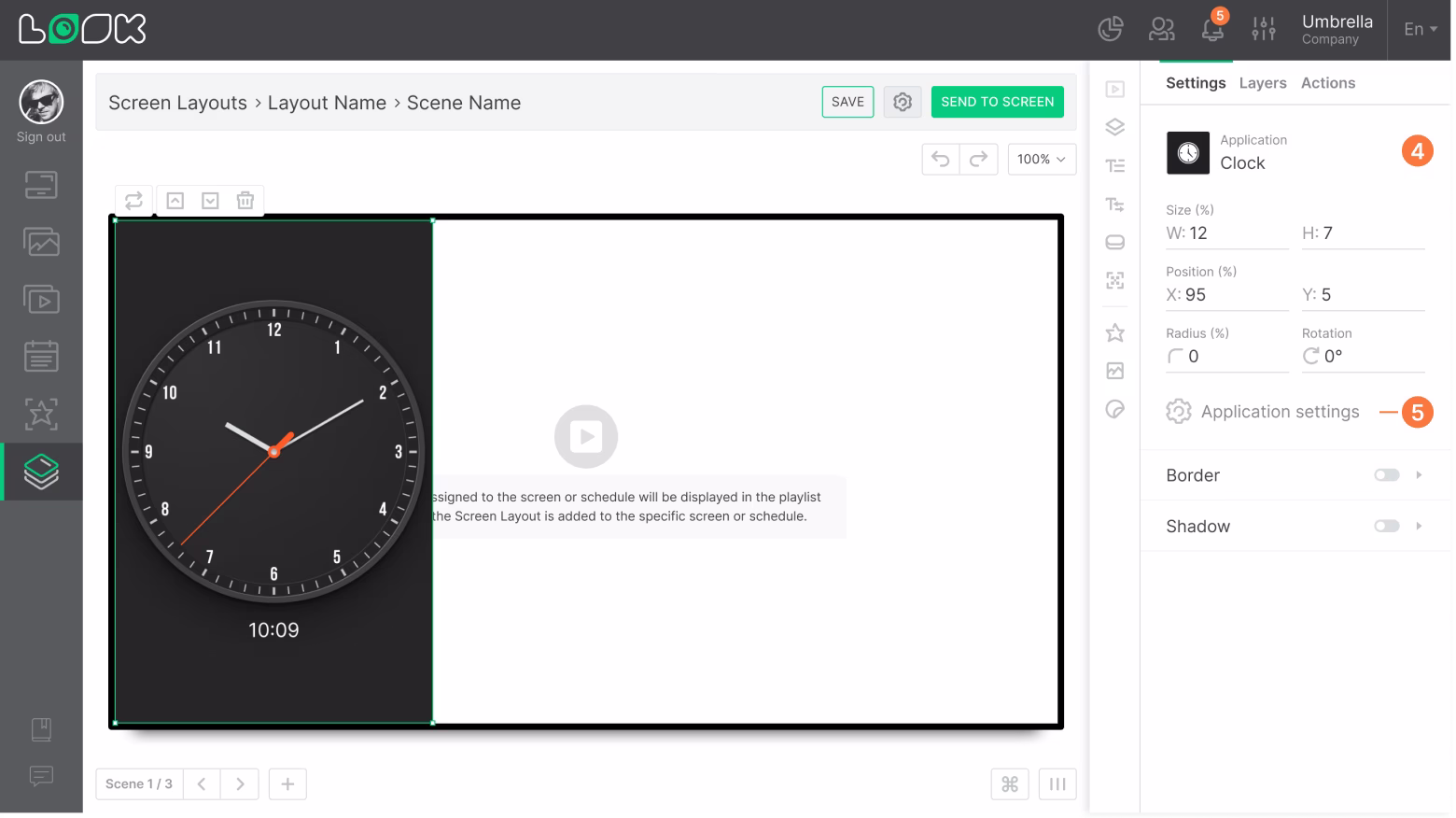Toggle the Border switch

click(1387, 475)
